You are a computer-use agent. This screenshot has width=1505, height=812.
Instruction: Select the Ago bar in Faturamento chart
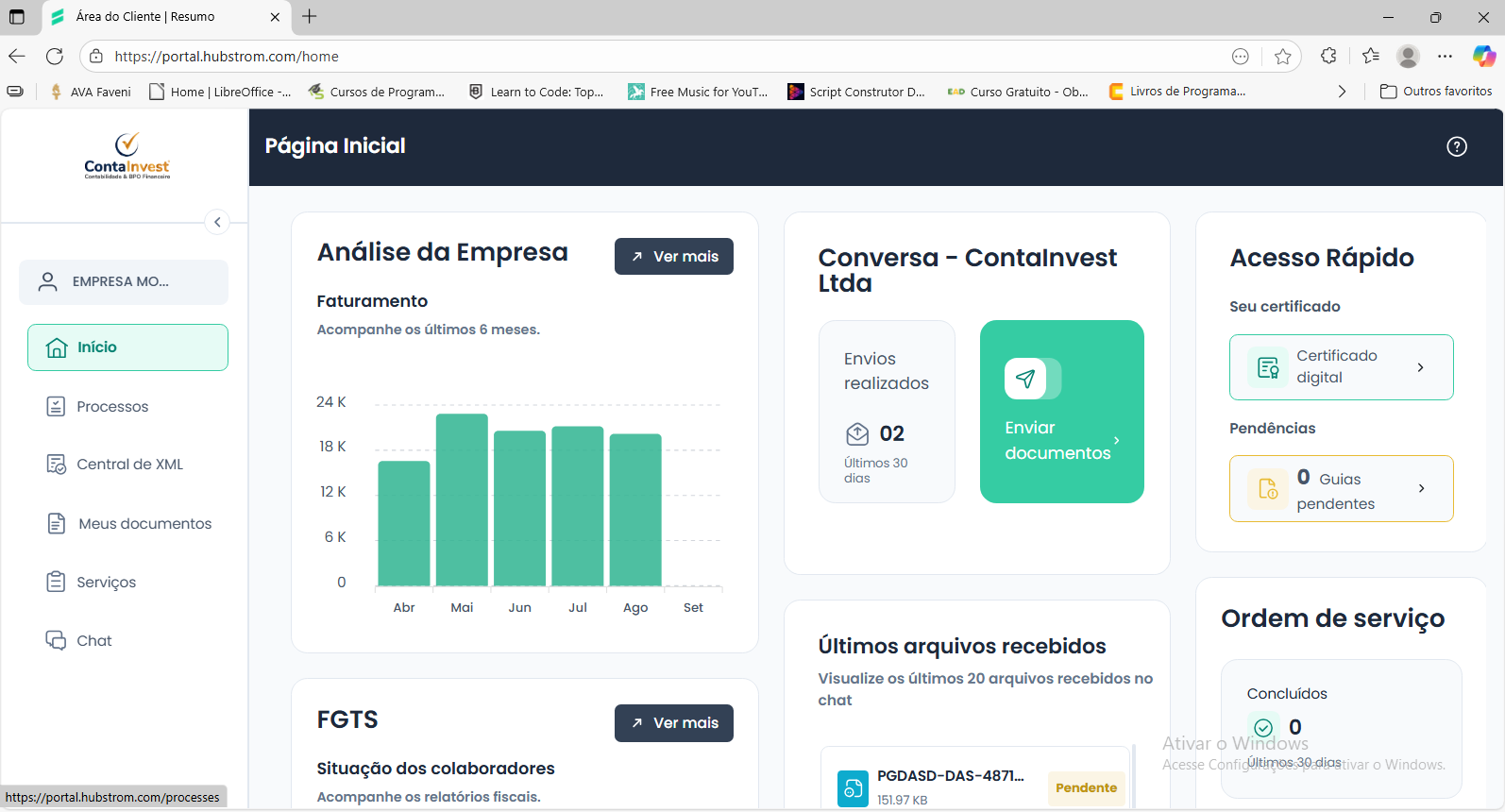[x=635, y=510]
